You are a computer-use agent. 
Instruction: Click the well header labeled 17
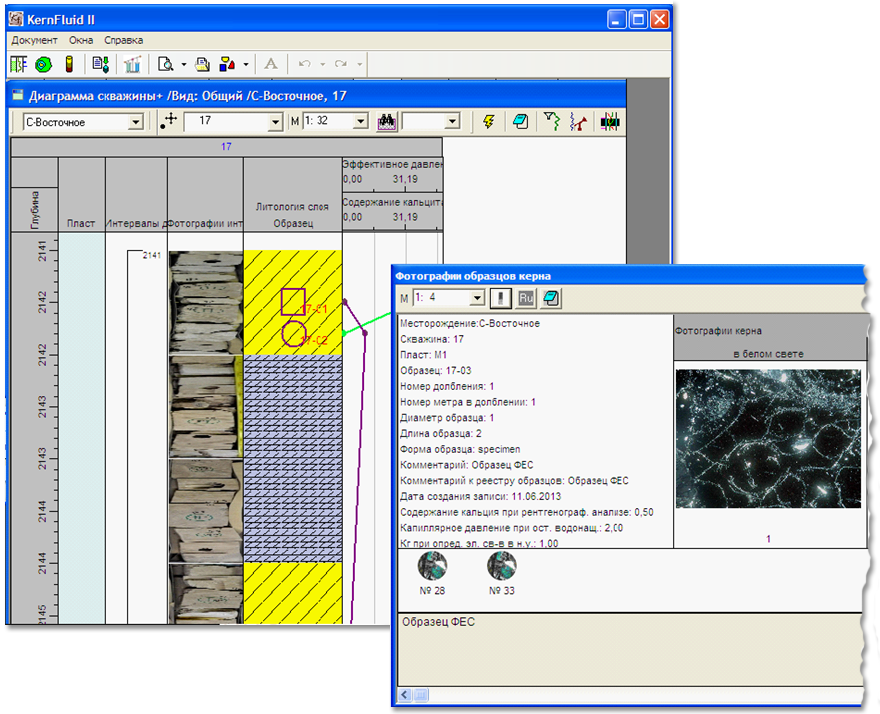pyautogui.click(x=226, y=147)
